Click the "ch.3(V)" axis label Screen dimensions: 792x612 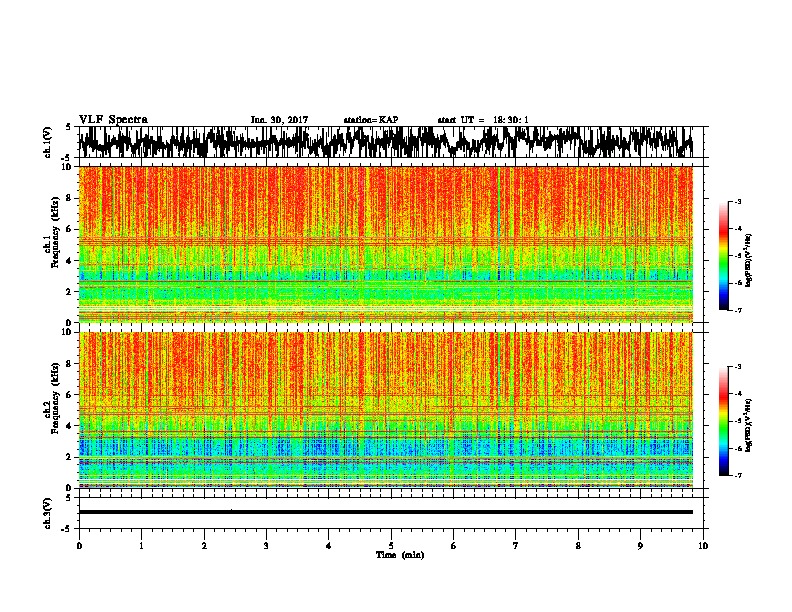pos(48,513)
